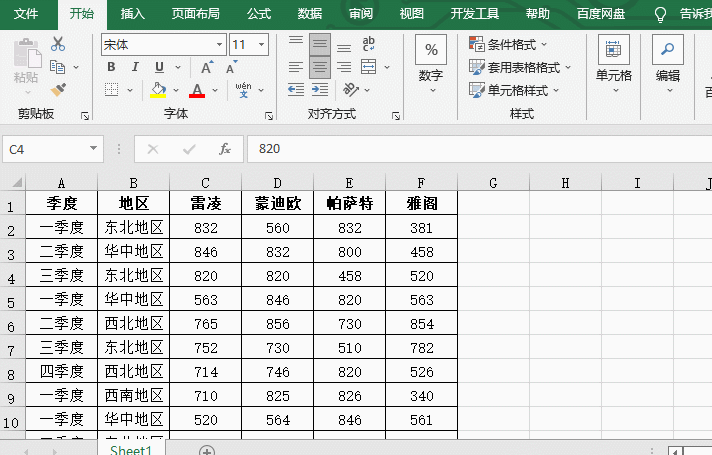
Task: Click the formula bar showing 820
Action: [480, 149]
